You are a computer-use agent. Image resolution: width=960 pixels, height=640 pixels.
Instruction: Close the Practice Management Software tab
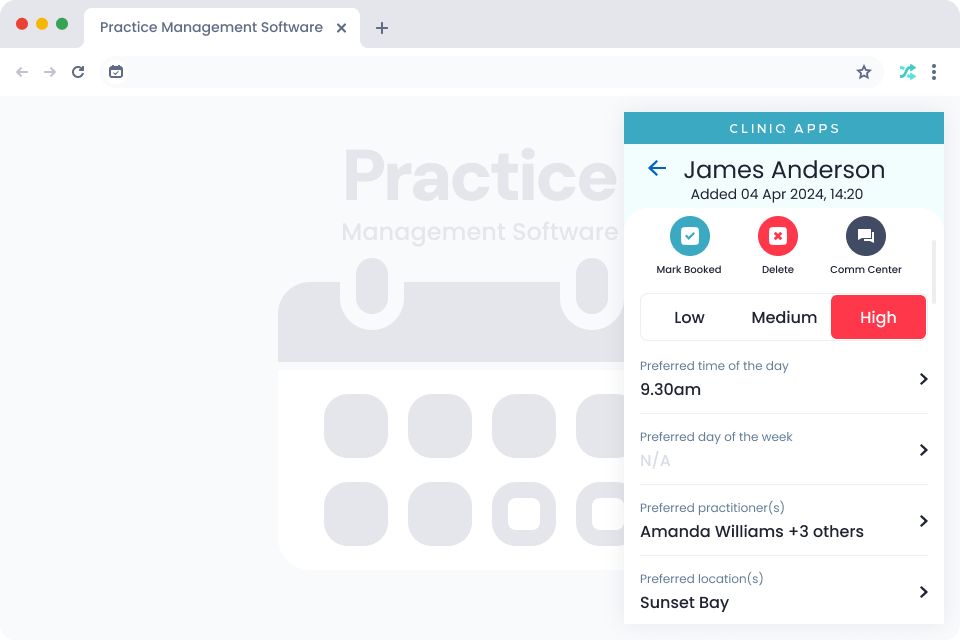click(341, 28)
